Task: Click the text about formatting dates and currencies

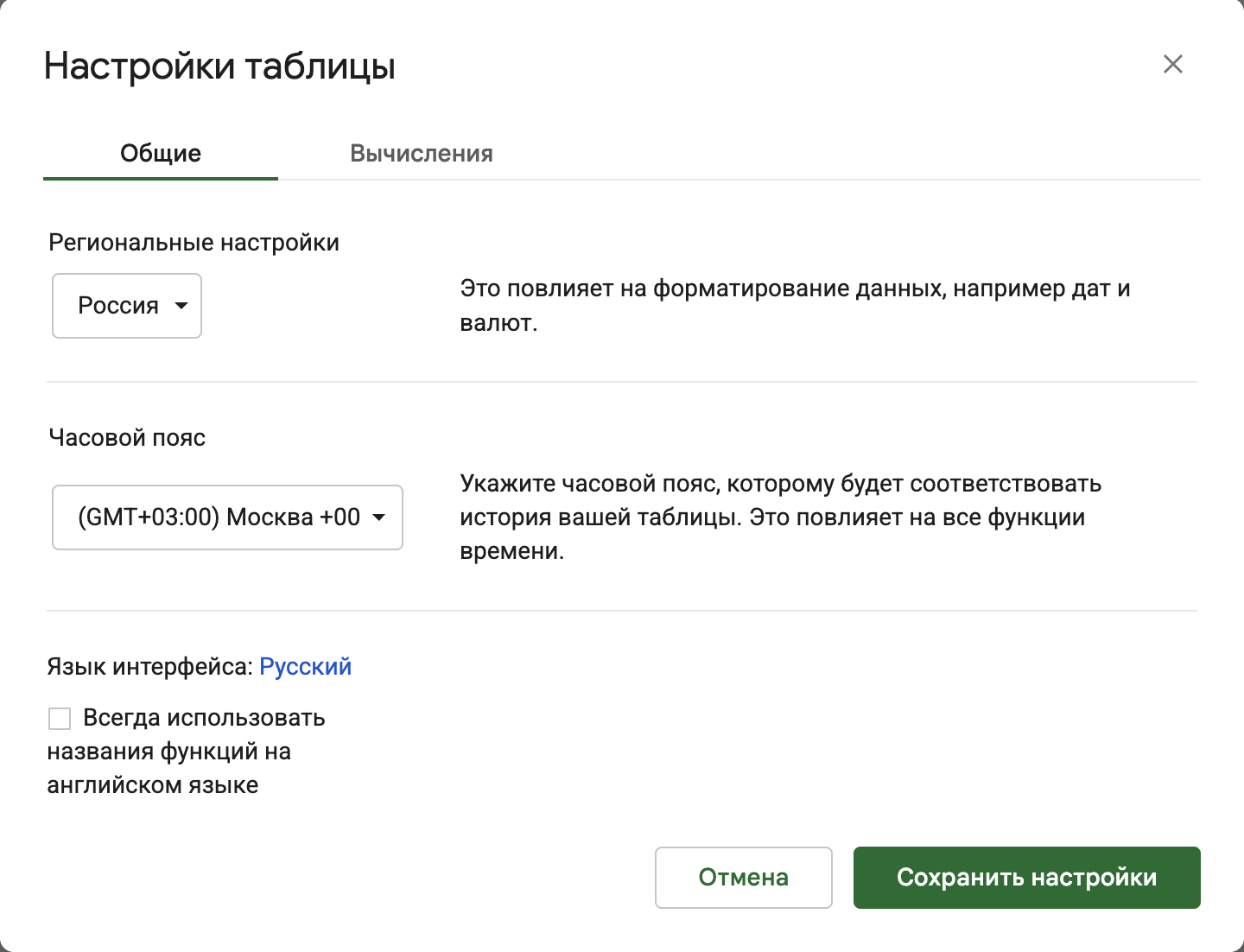Action: point(796,306)
